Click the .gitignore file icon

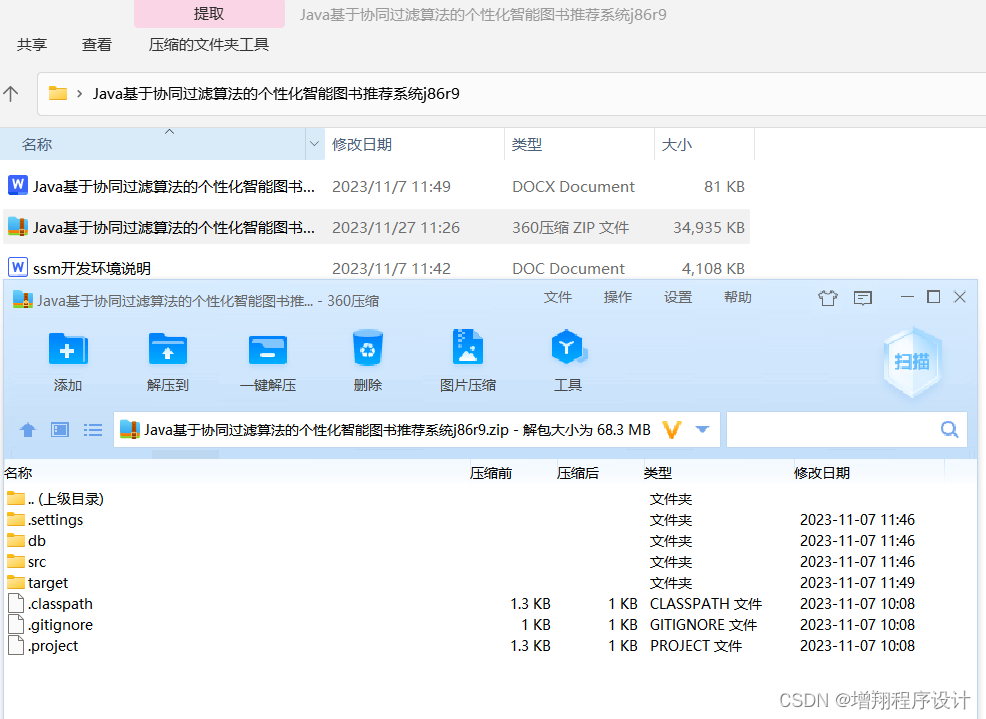point(16,625)
